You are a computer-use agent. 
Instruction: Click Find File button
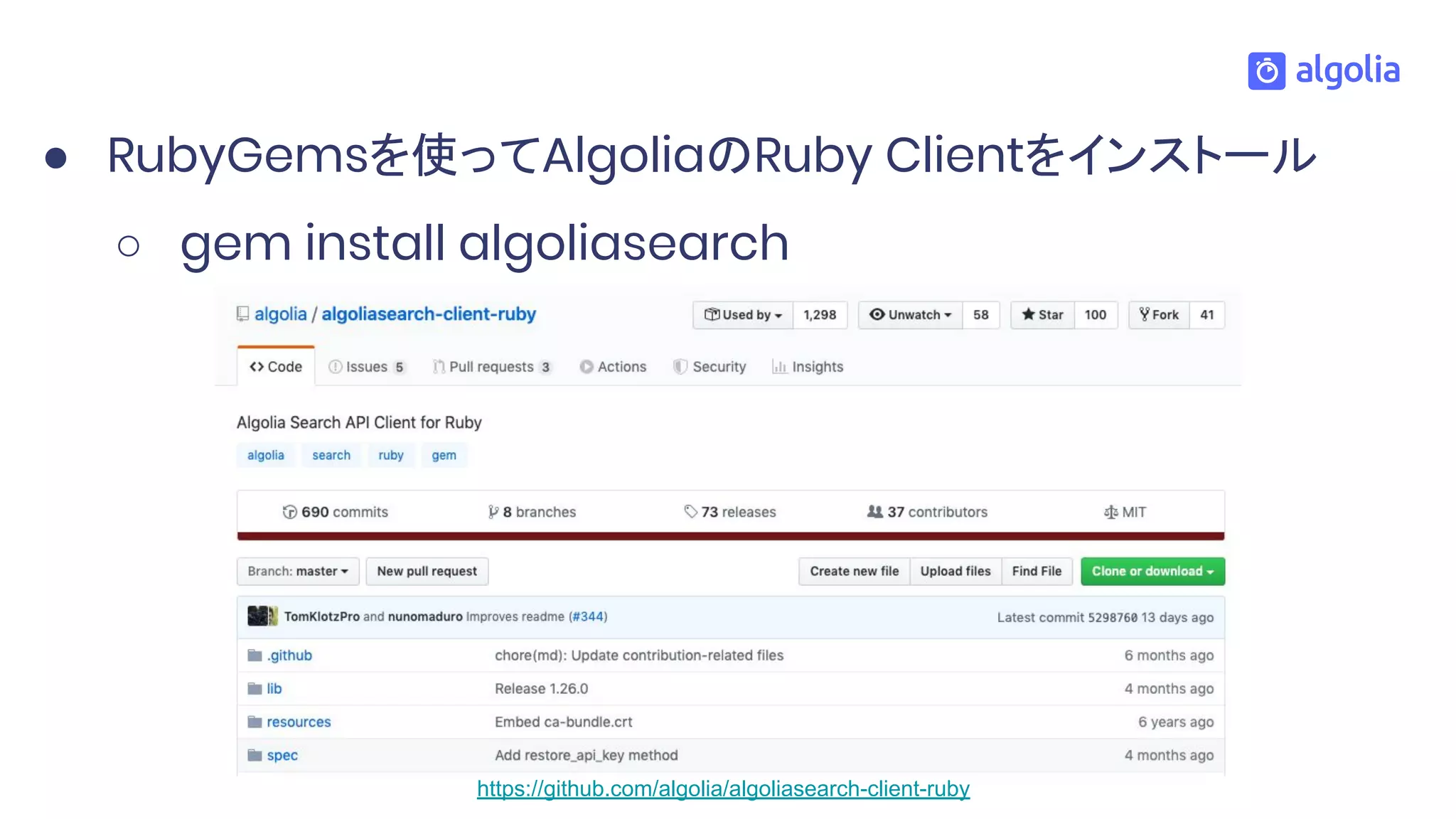pyautogui.click(x=1037, y=572)
